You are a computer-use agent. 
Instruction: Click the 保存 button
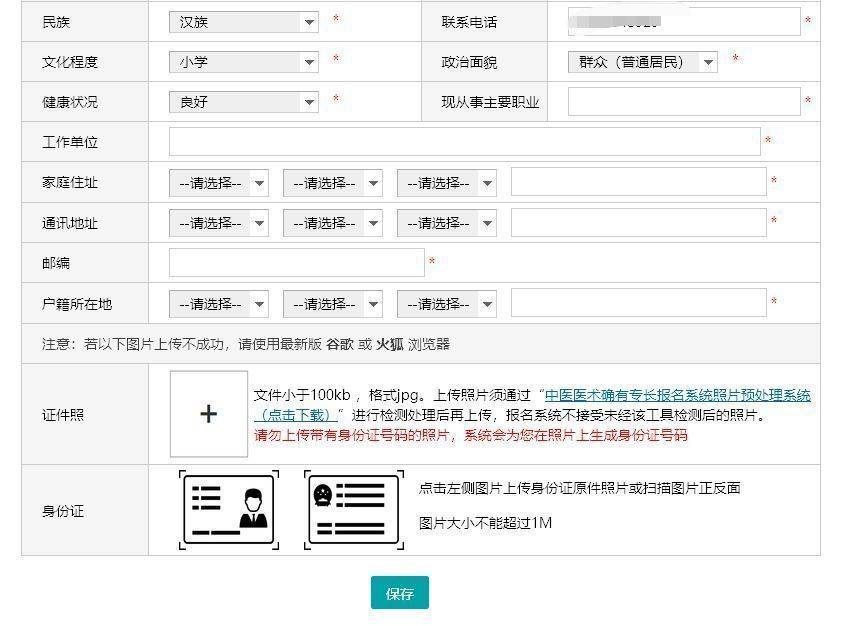399,593
